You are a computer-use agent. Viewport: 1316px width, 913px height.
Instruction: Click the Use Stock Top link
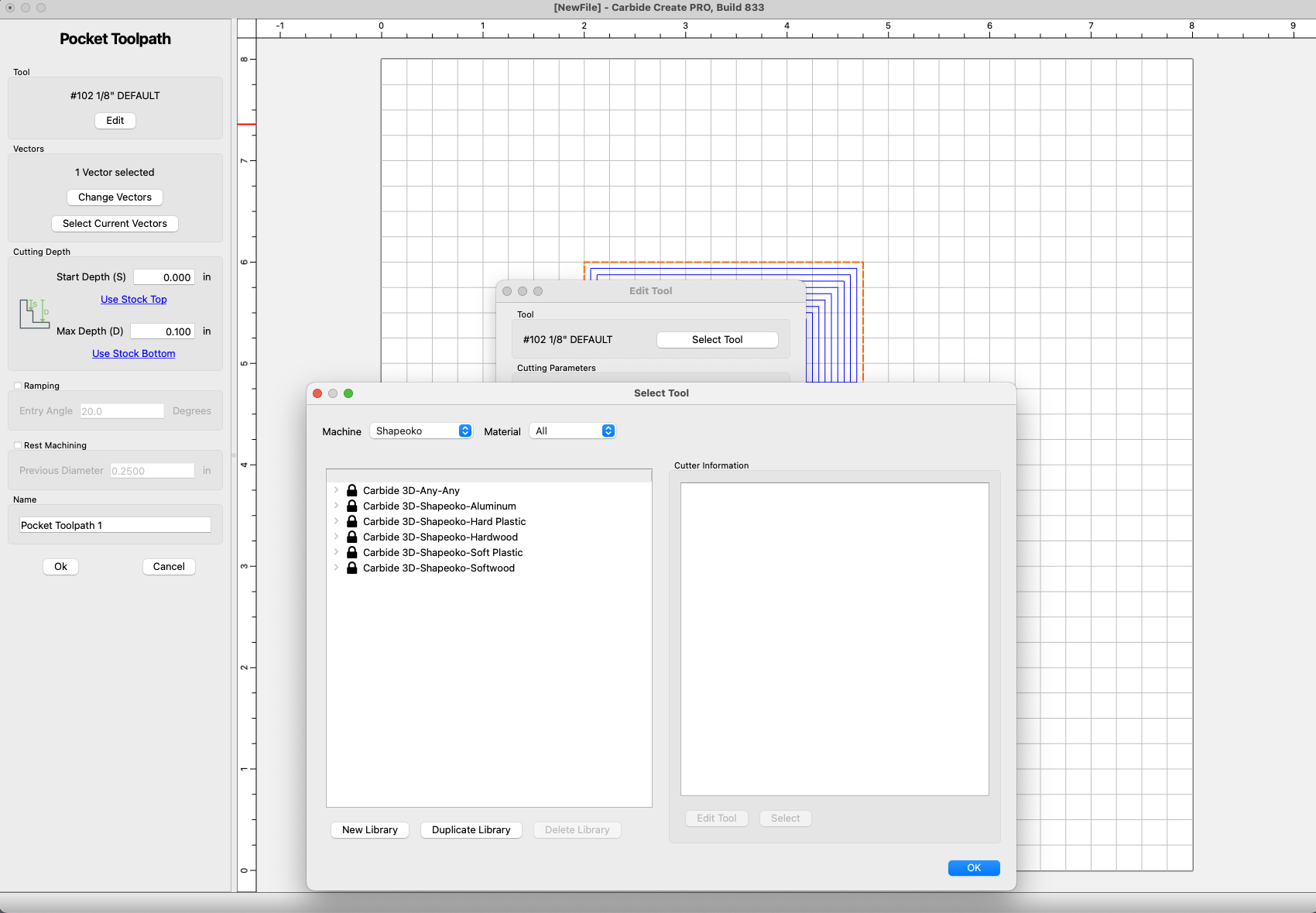(134, 300)
